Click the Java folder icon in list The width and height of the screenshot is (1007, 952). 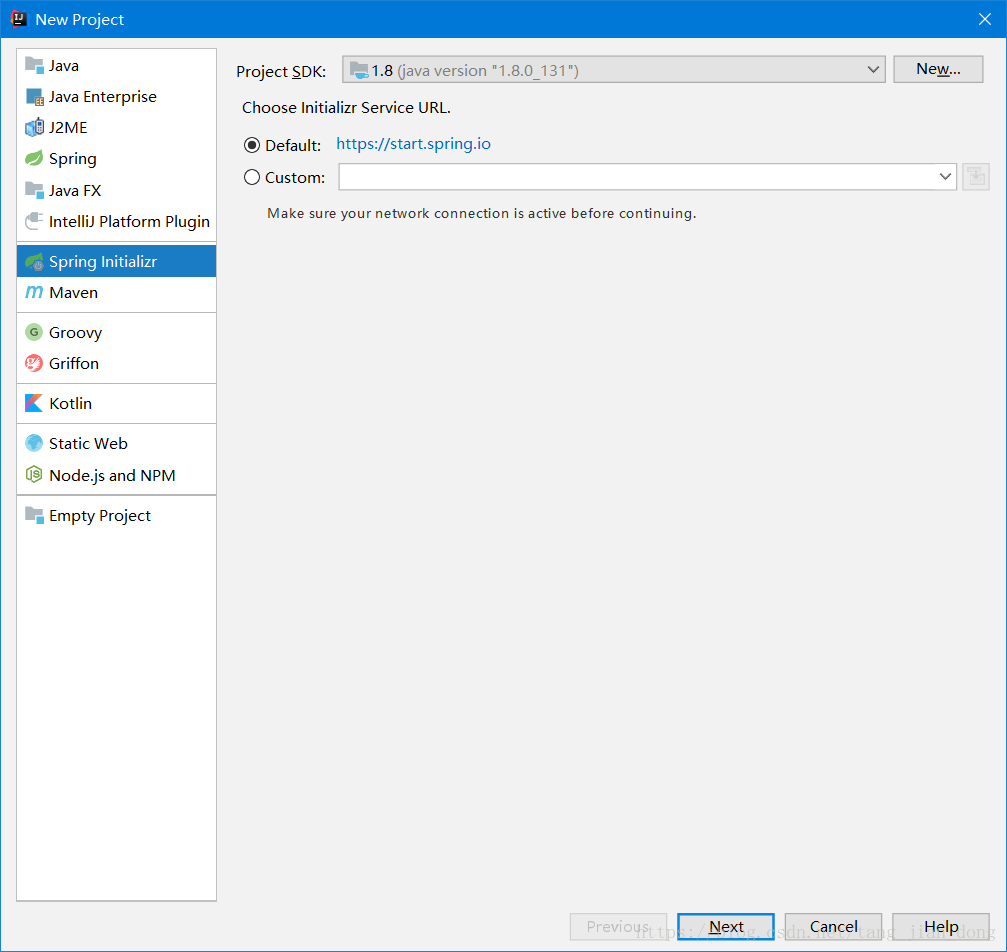[x=34, y=65]
